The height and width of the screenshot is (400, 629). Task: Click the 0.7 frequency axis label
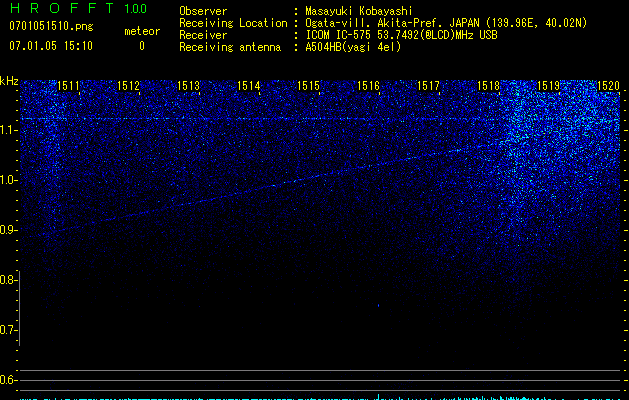coord(8,330)
